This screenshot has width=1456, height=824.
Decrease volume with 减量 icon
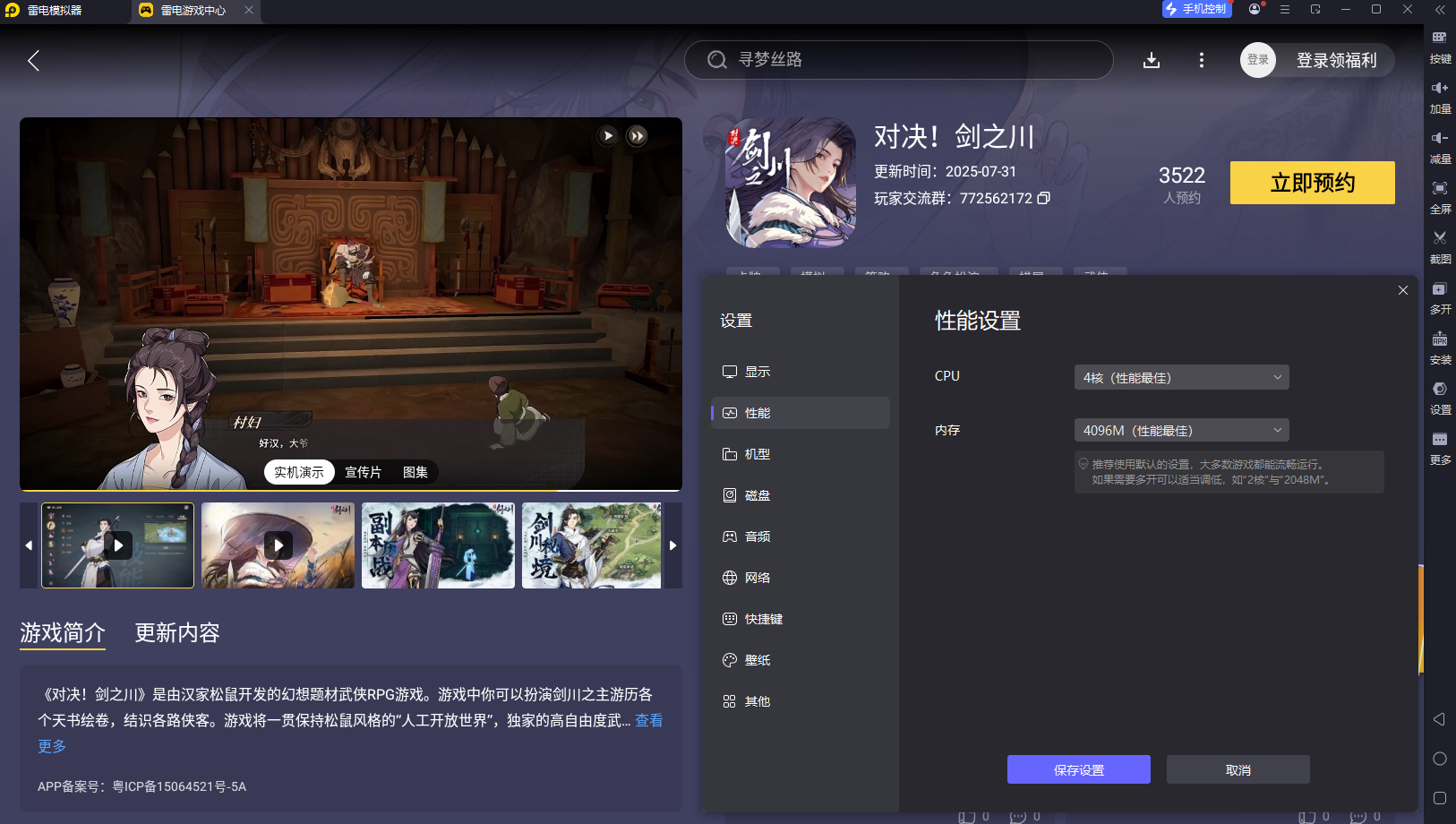1440,147
